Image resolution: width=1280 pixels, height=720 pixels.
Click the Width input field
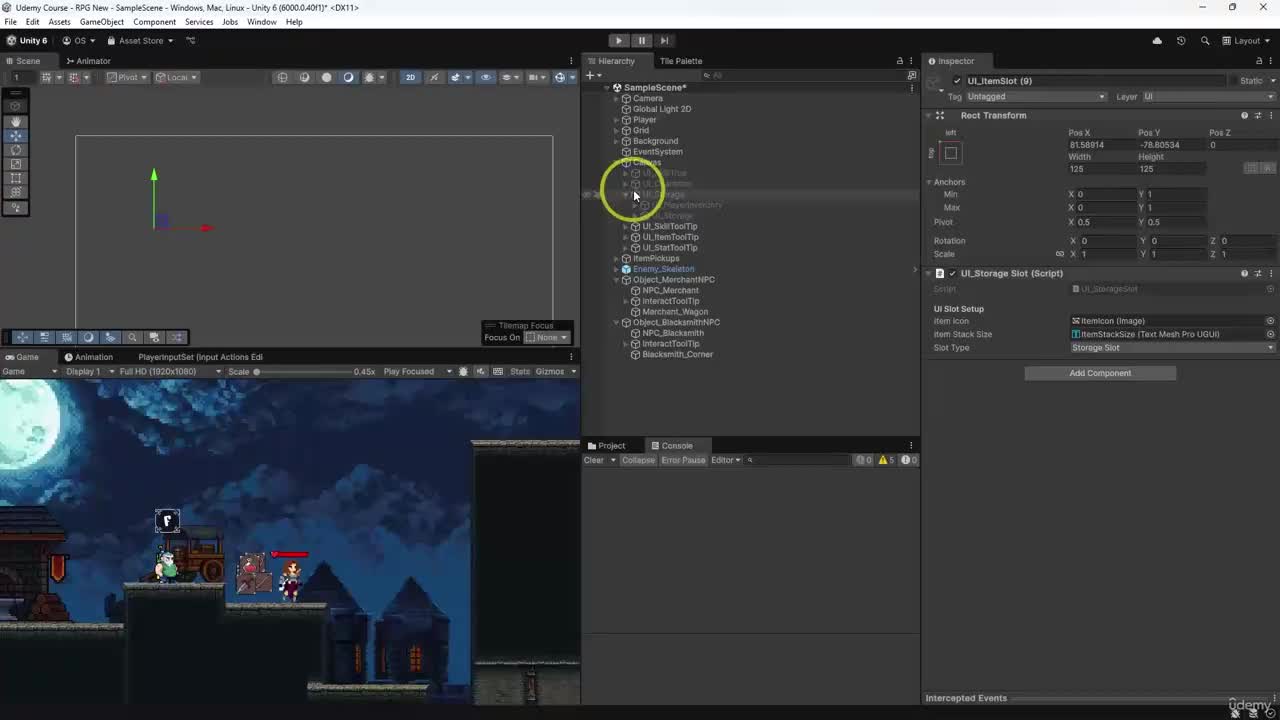click(x=1100, y=169)
